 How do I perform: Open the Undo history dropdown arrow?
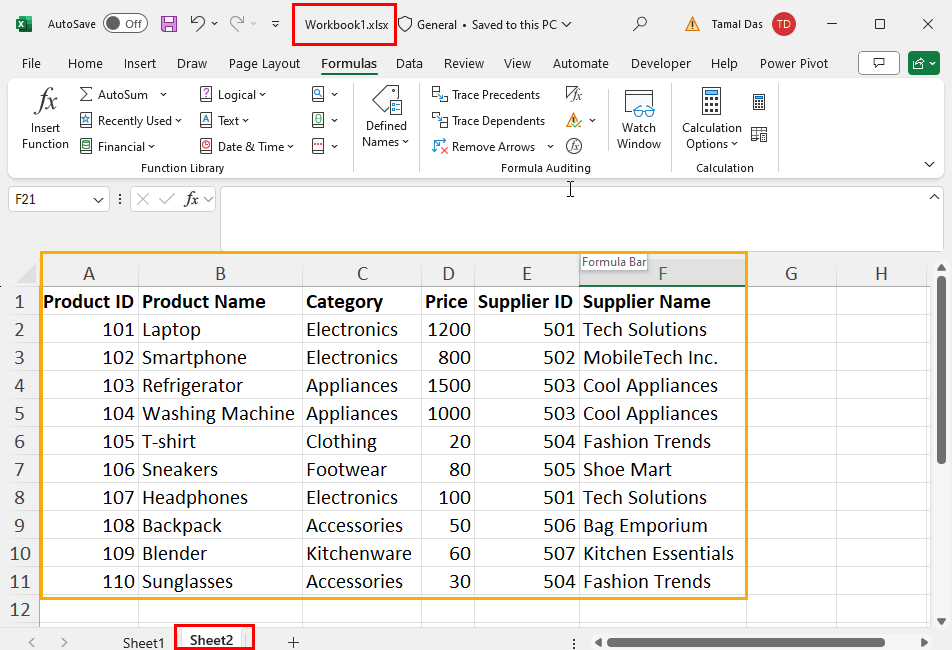[214, 24]
